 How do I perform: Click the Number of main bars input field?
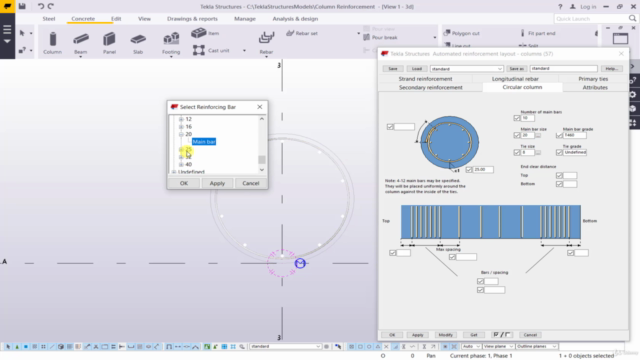(x=527, y=118)
